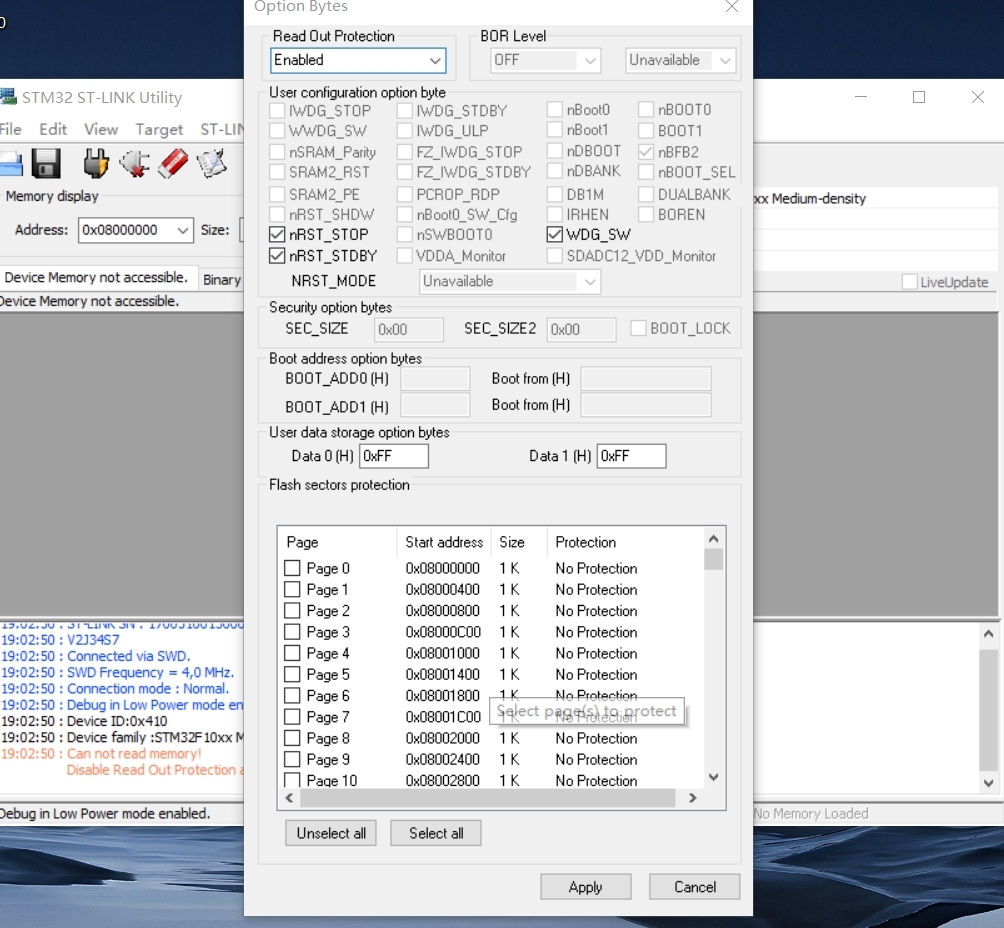Expand the memory Address dropdown
Screen dimensions: 1004x928
pyautogui.click(x=182, y=230)
